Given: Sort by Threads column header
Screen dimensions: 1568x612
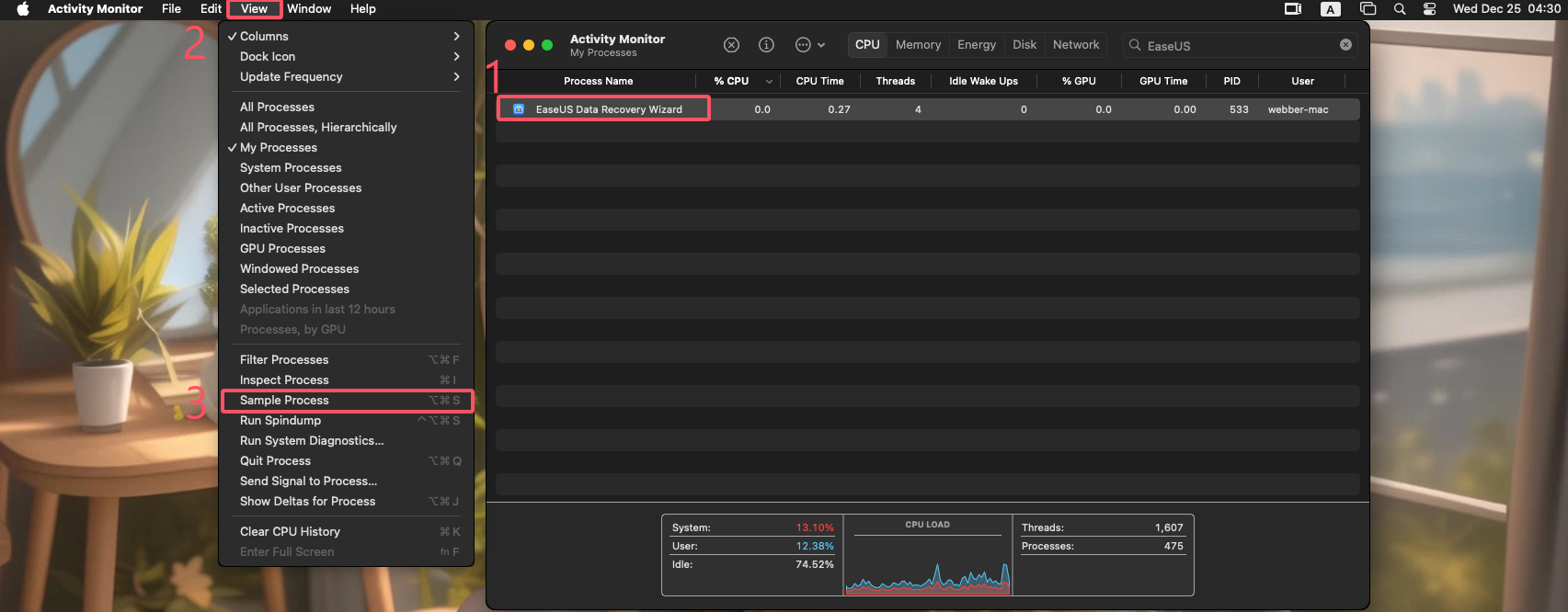Looking at the screenshot, I should (895, 81).
